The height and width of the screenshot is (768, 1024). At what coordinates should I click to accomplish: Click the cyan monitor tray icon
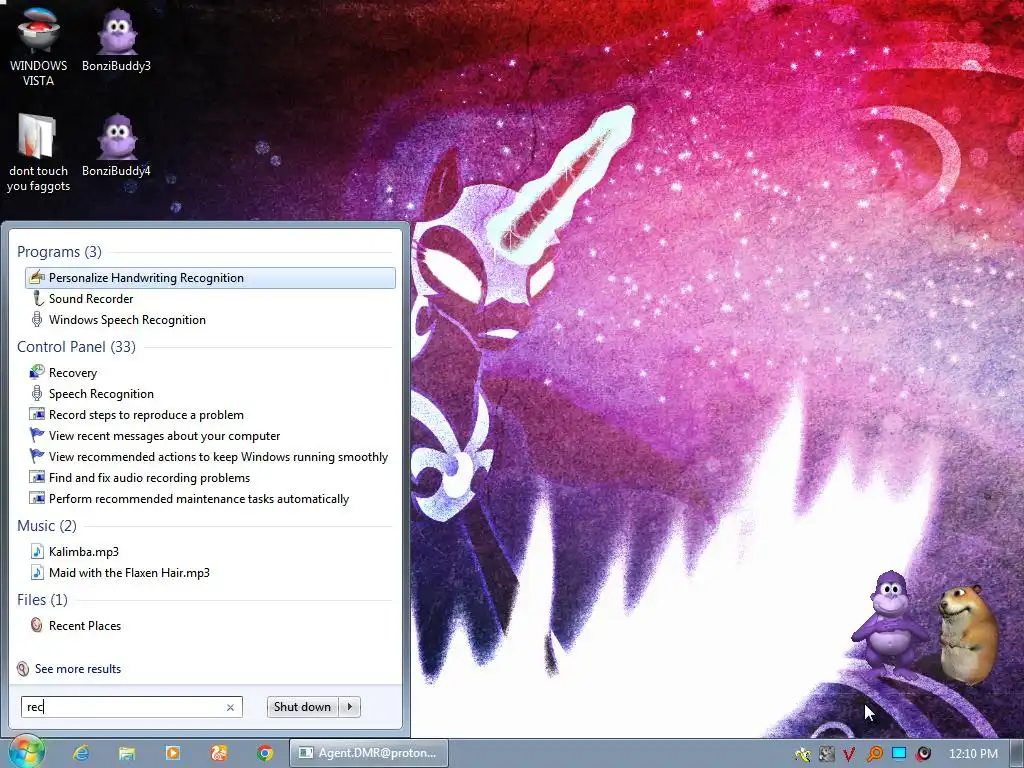(x=899, y=754)
